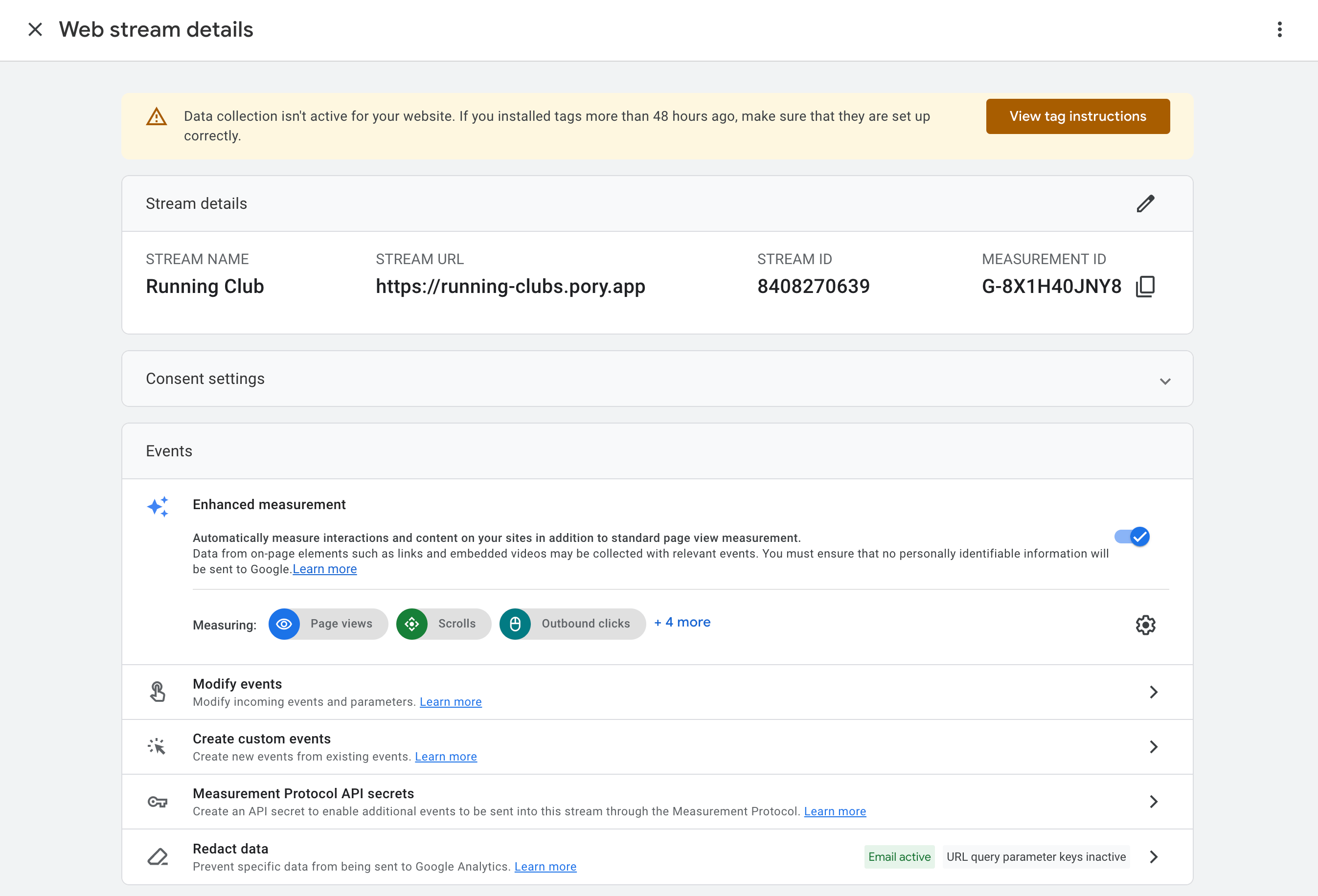Click the Redact data eraser icon
The width and height of the screenshot is (1318, 896).
click(x=158, y=857)
